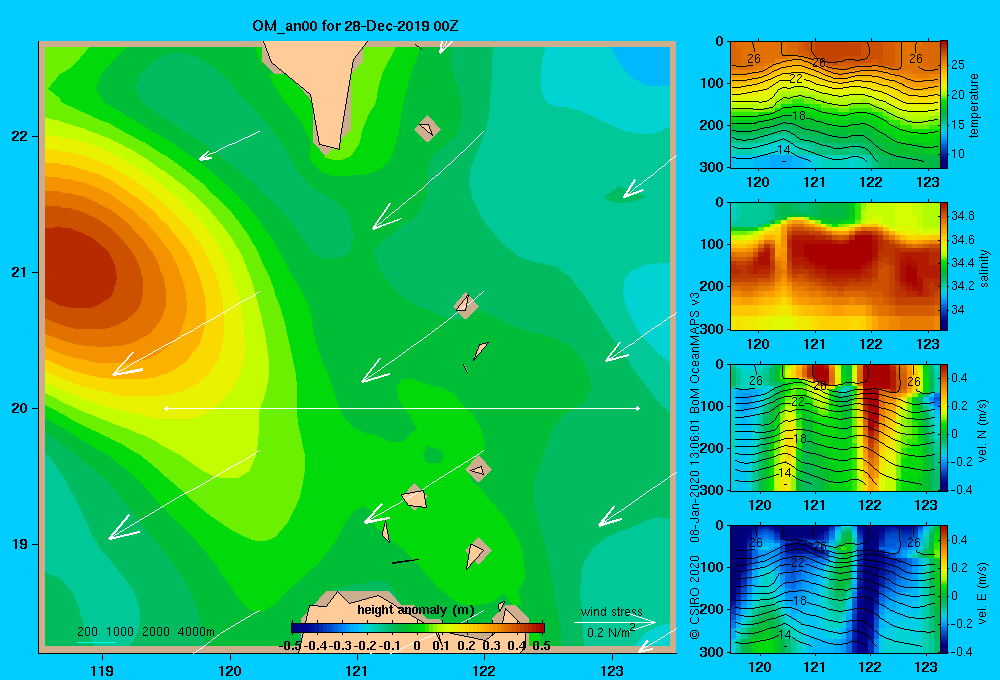This screenshot has height=680, width=1000.
Task: Click the vertical '© CSIRO 2020' copyright text
Action: point(695,596)
